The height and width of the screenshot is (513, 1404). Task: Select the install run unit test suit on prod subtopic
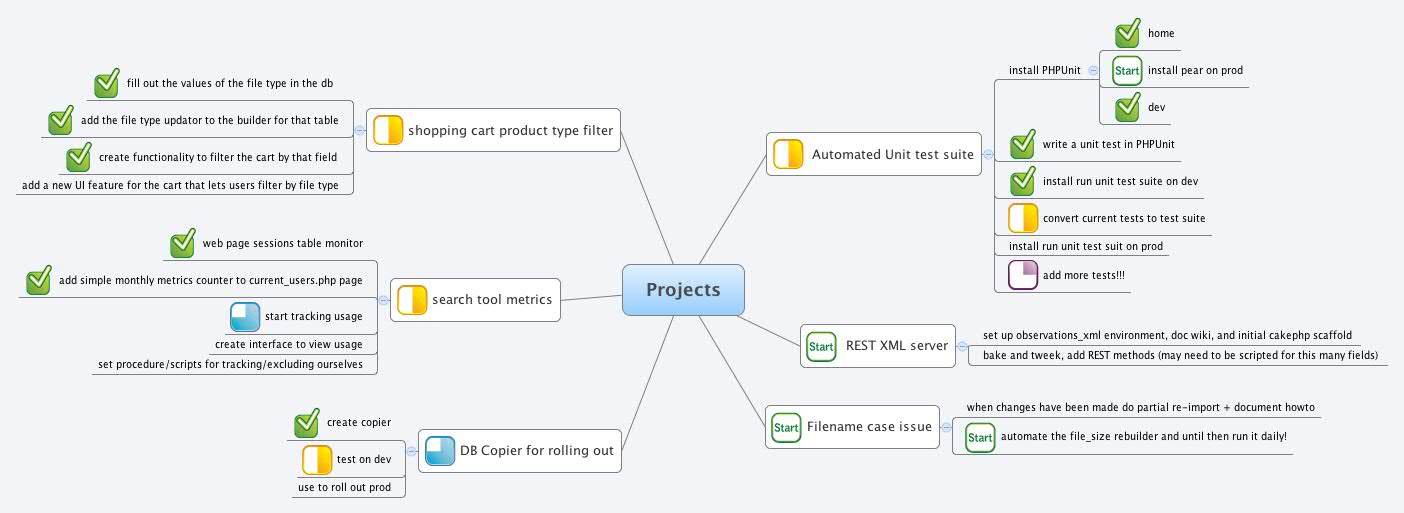(1085, 246)
